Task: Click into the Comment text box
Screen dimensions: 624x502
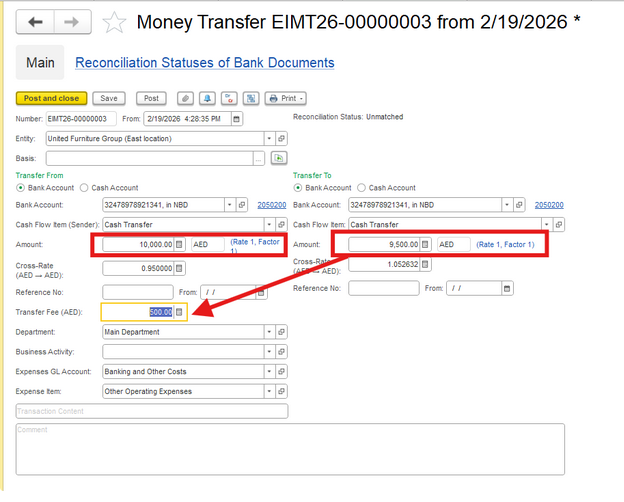Action: tap(290, 452)
